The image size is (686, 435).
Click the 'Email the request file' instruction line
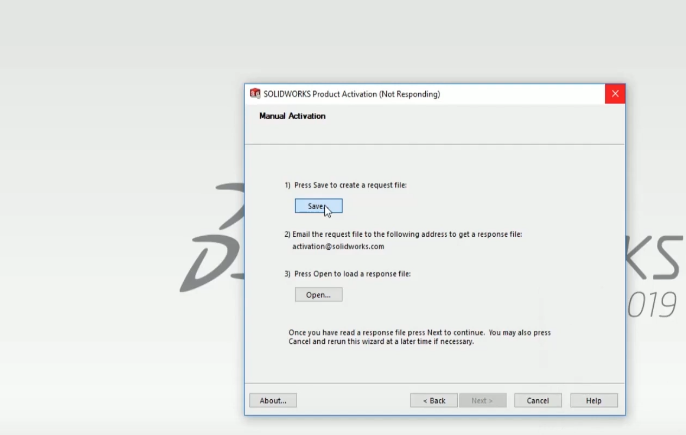(x=403, y=235)
